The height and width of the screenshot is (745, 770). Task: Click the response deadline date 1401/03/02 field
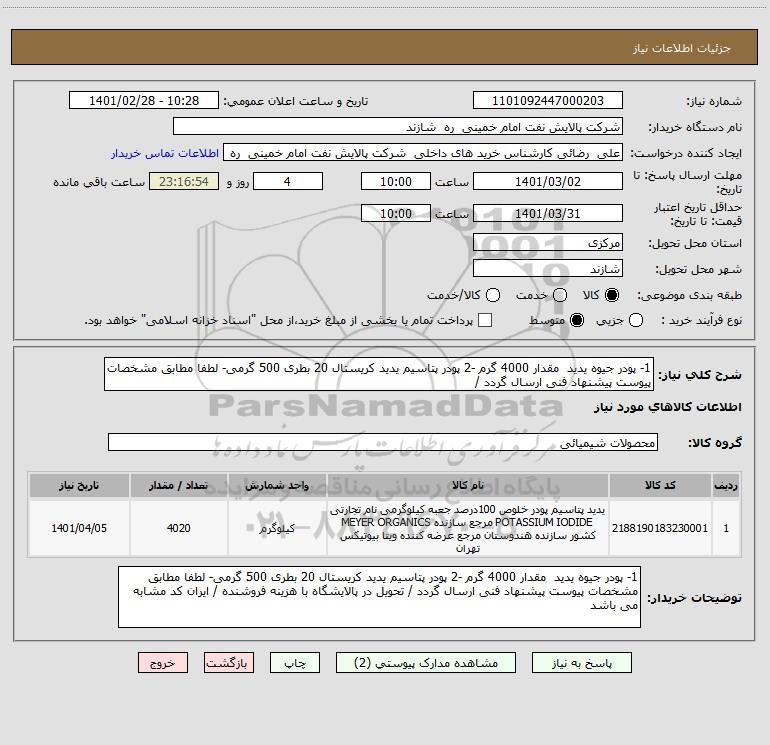pyautogui.click(x=548, y=182)
